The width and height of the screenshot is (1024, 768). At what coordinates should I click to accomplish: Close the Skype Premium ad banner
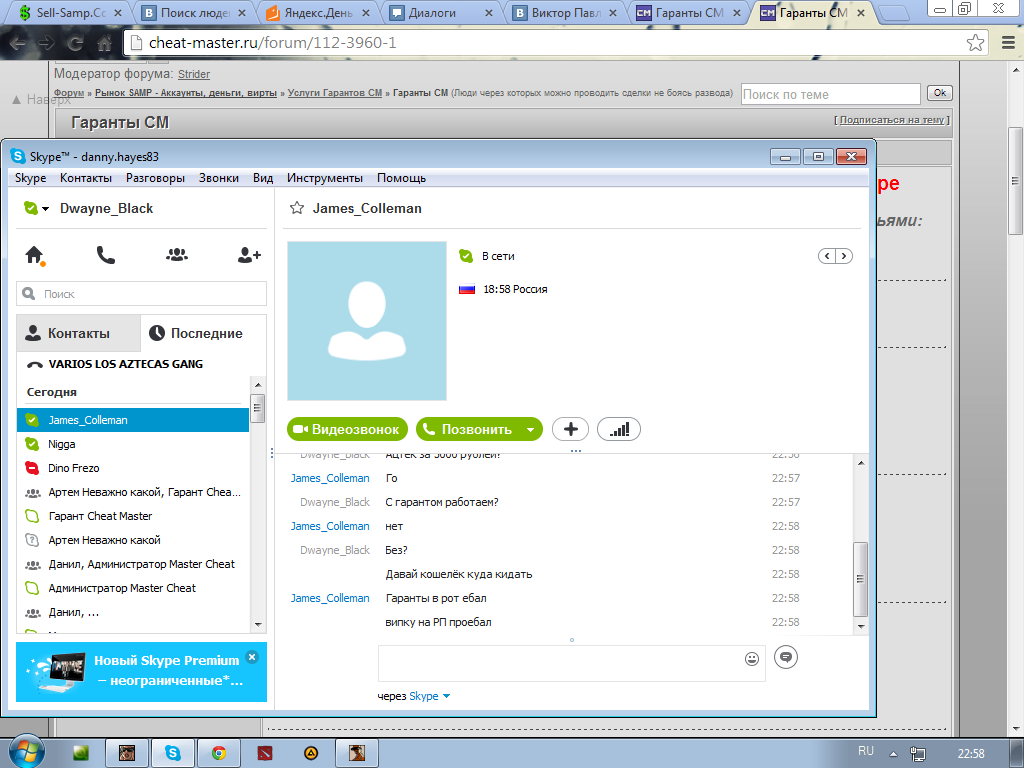[252, 657]
